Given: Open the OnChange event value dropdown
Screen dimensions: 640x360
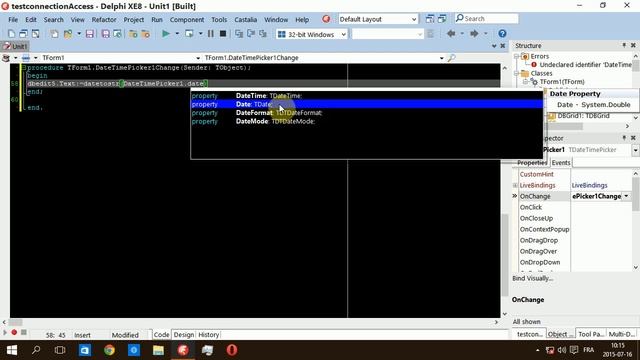Looking at the screenshot, I should 626,196.
